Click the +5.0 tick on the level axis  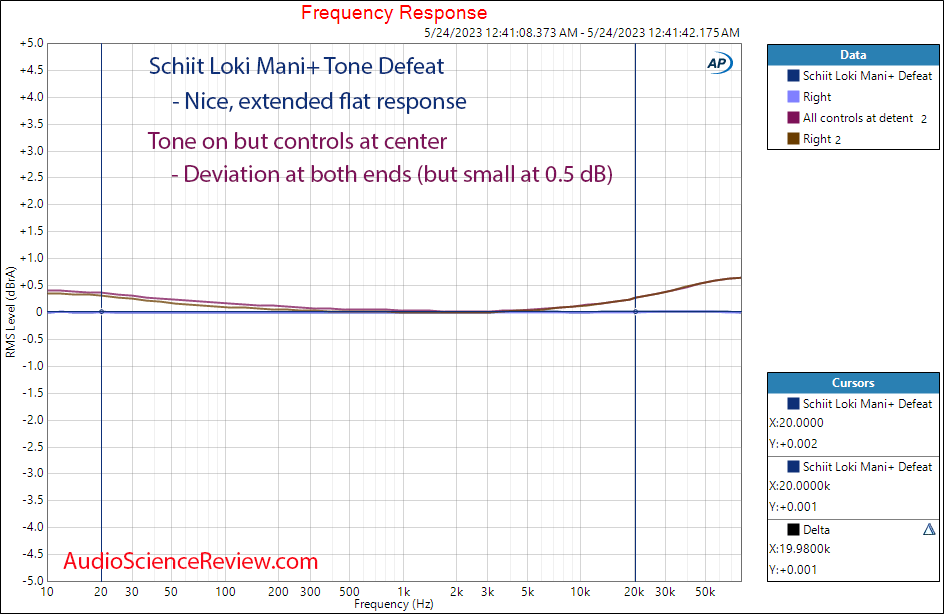[x=31, y=43]
